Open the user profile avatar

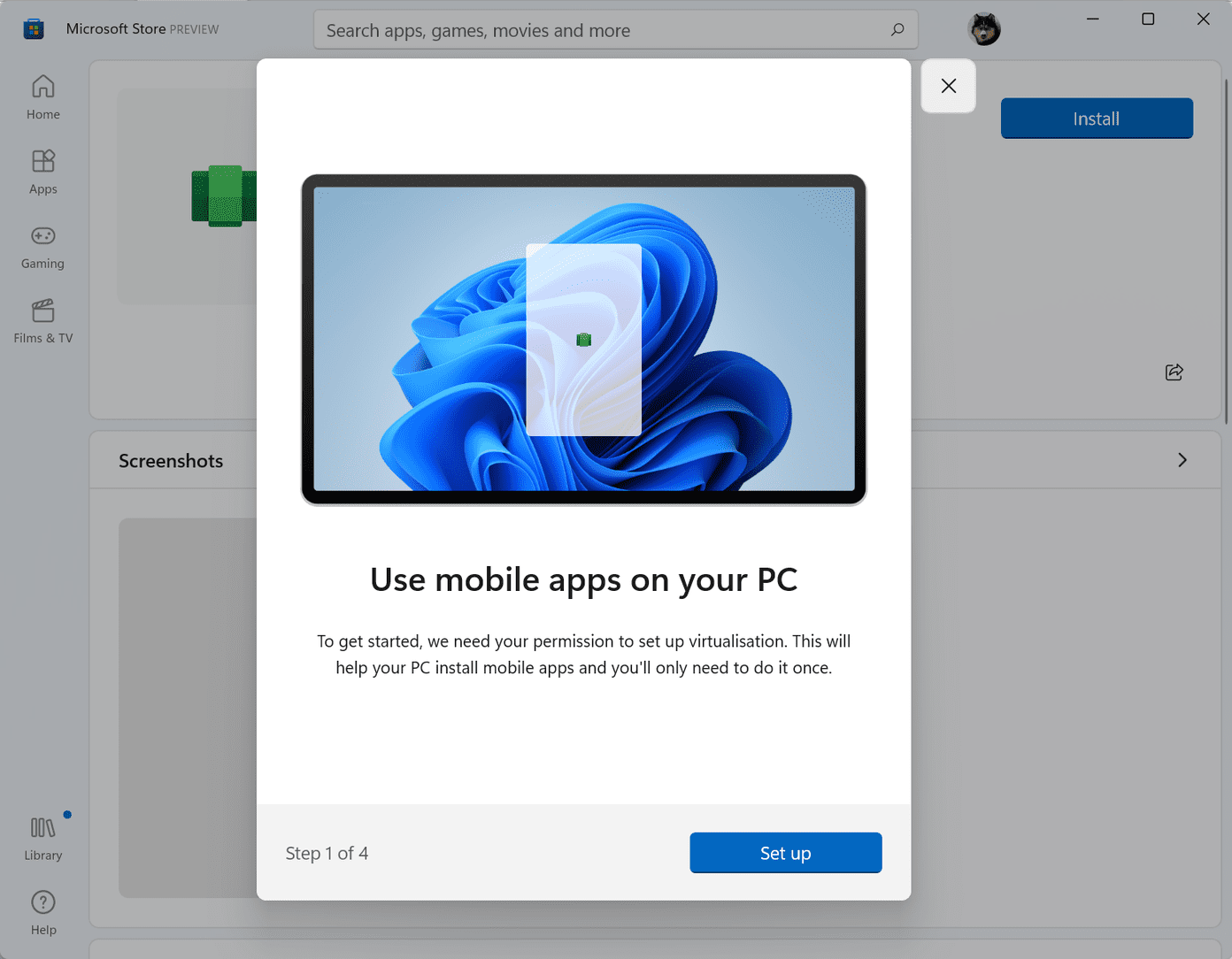click(984, 29)
